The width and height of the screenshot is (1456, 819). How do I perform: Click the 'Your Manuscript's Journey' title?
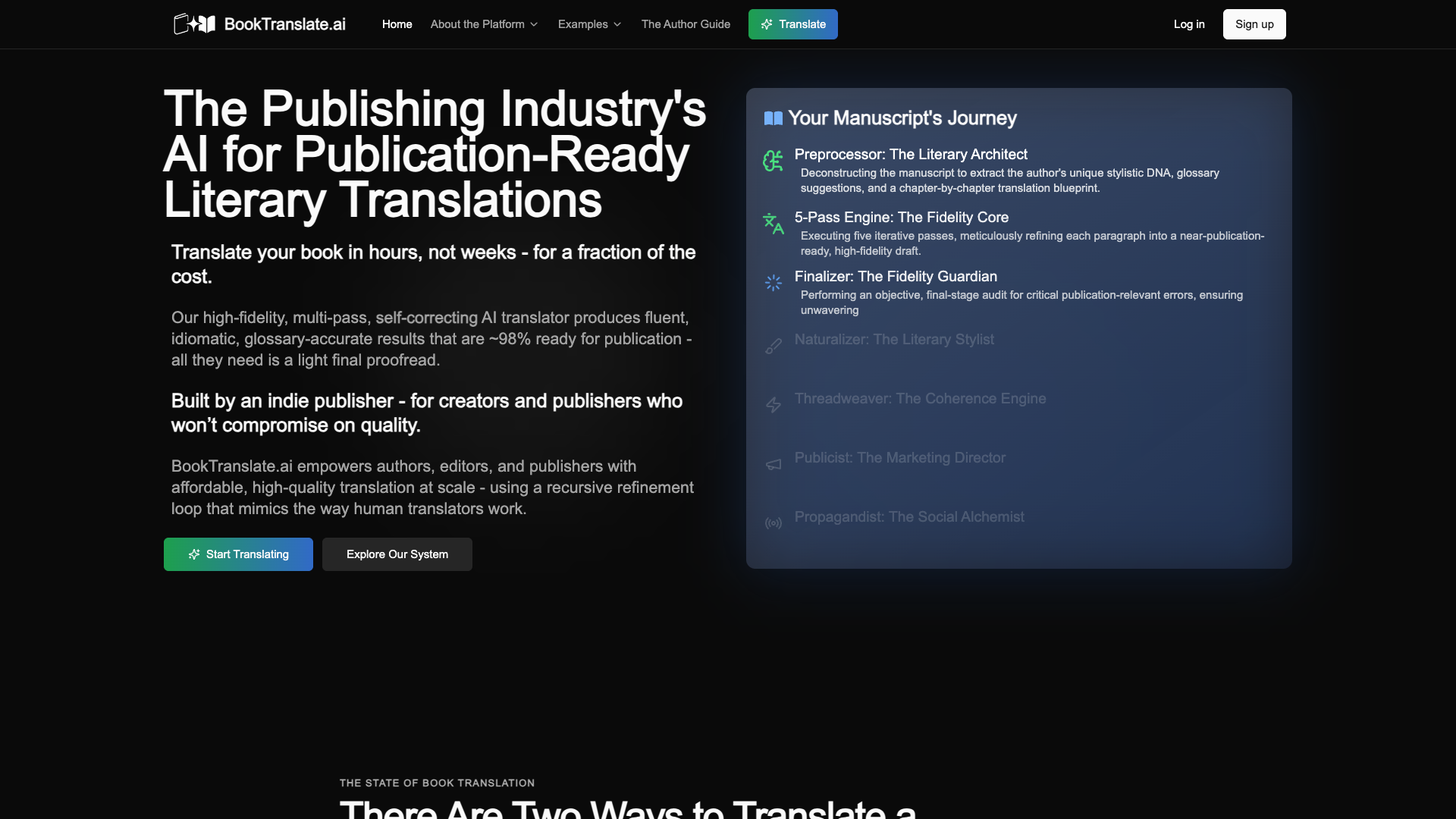coord(902,118)
